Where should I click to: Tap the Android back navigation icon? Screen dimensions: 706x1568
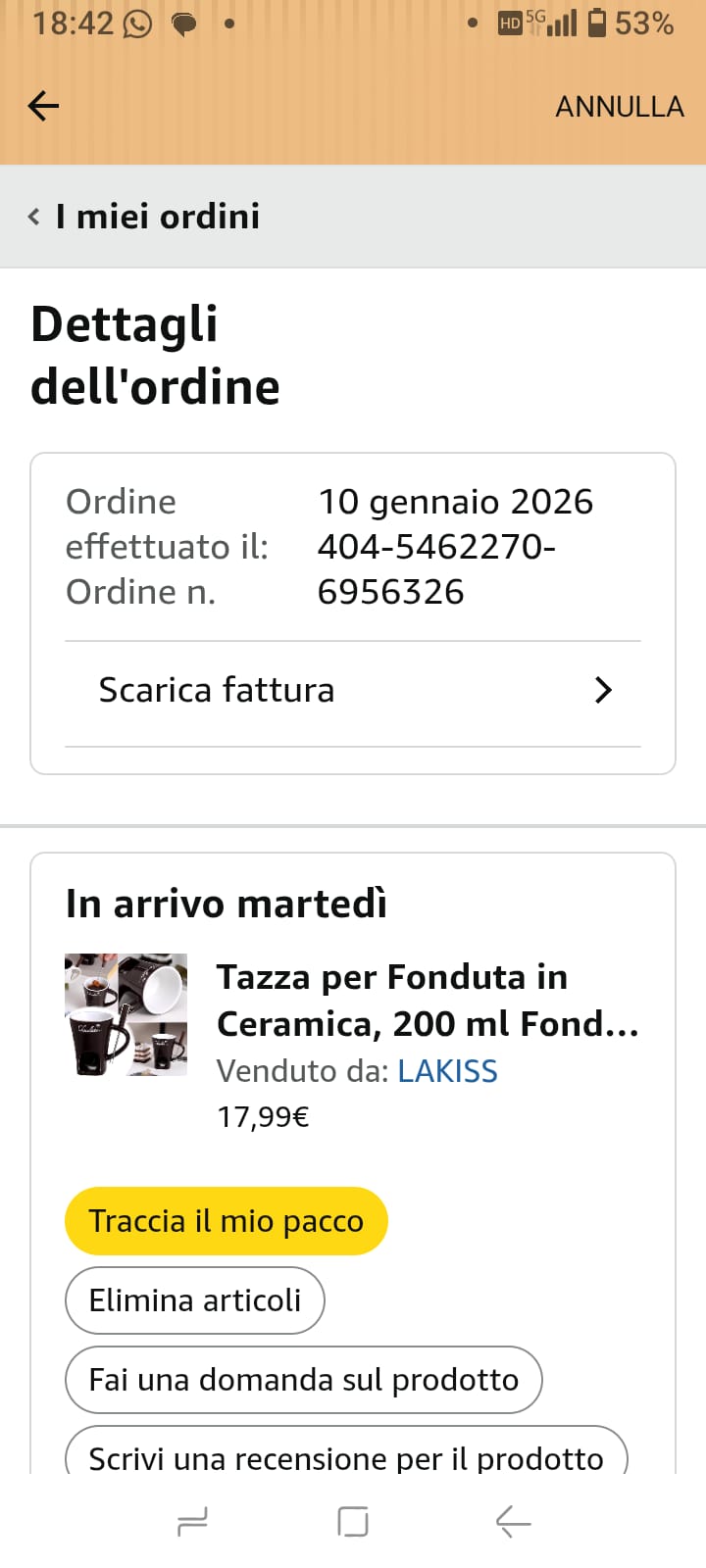tap(513, 1522)
